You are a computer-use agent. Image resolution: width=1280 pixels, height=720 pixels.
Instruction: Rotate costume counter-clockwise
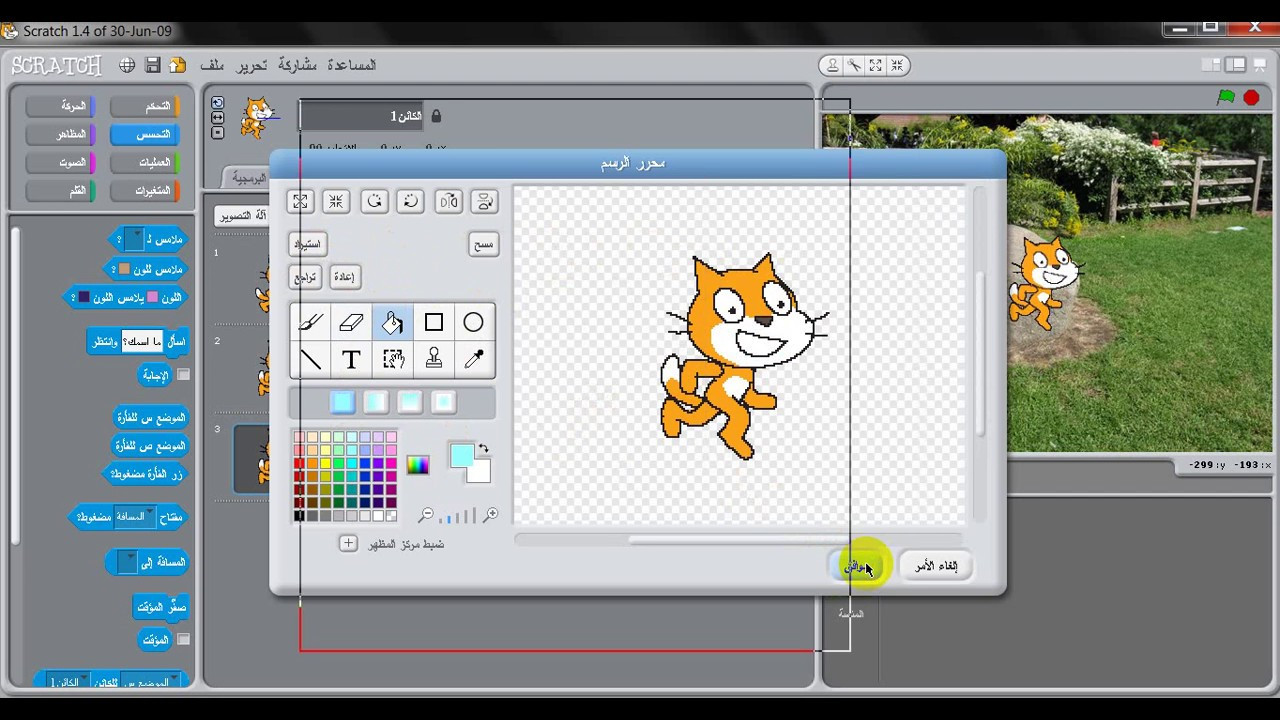point(374,201)
